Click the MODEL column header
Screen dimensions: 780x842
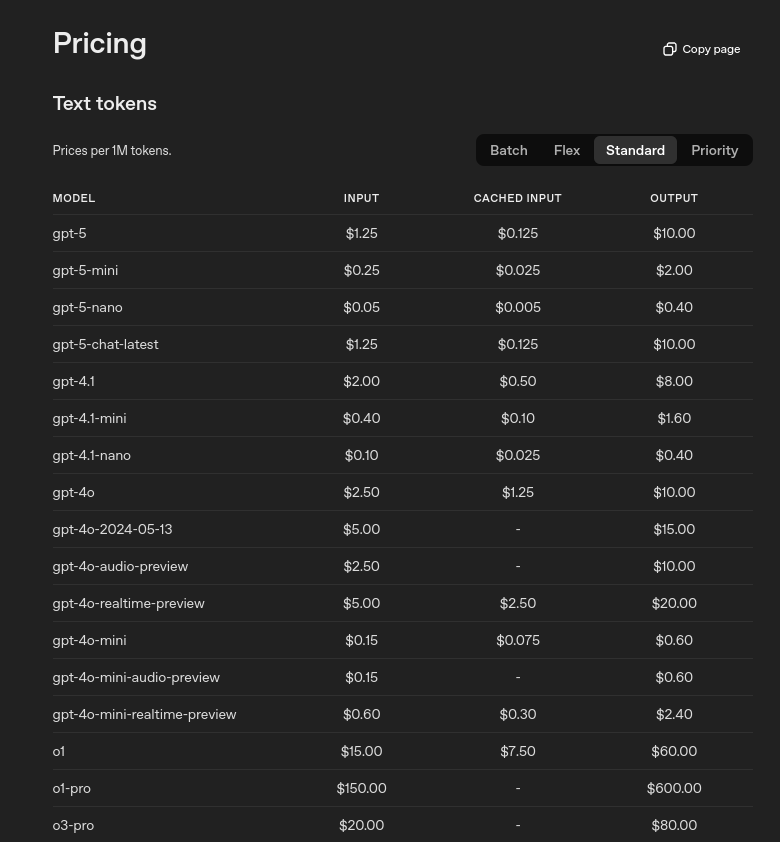click(x=74, y=198)
